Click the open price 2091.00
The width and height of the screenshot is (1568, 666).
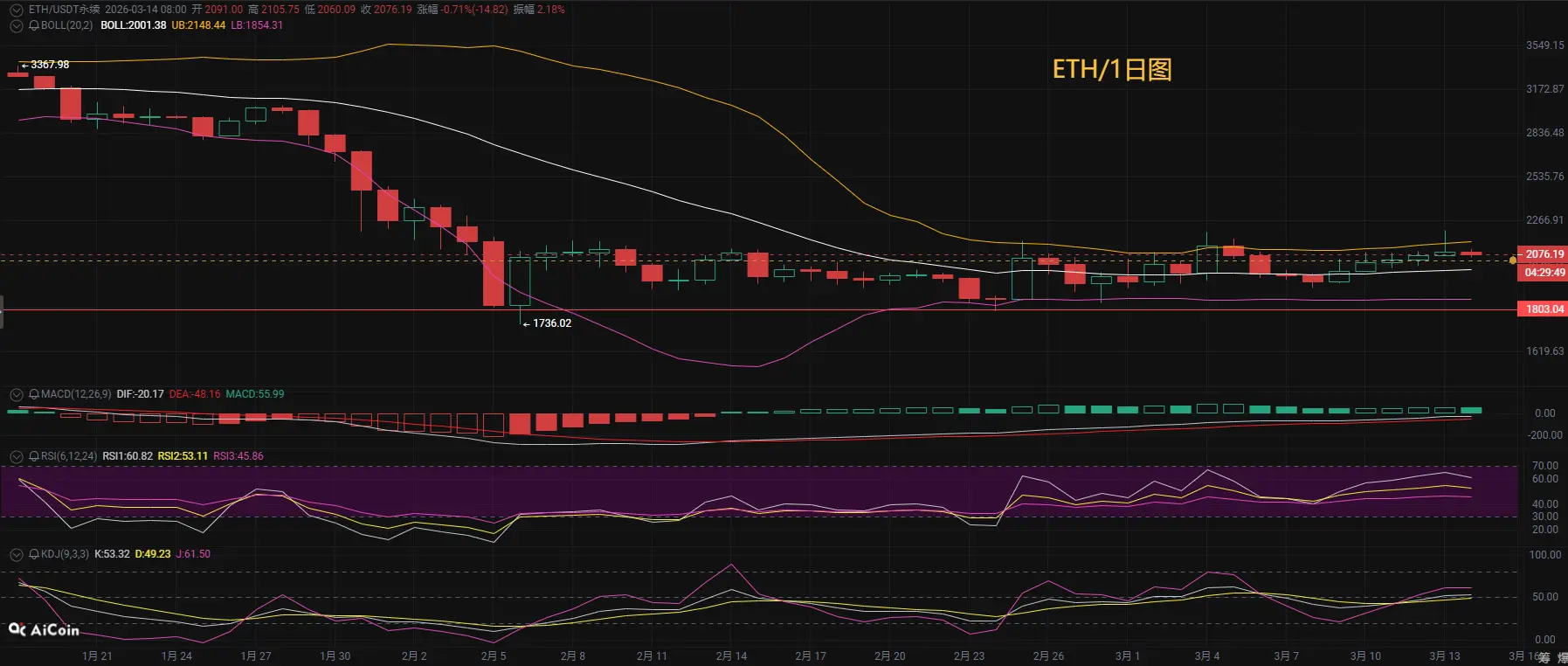(224, 10)
